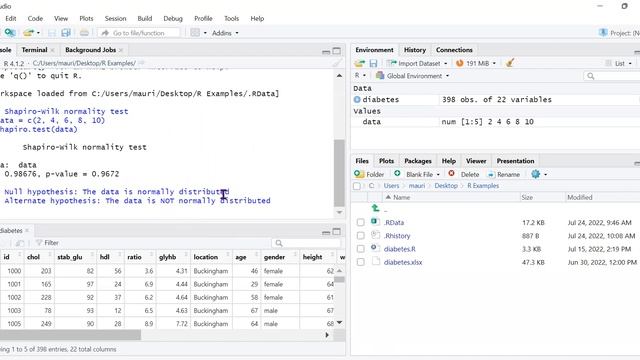The width and height of the screenshot is (640, 360).
Task: Click the diabetes.R script file icon
Action: 375,248
